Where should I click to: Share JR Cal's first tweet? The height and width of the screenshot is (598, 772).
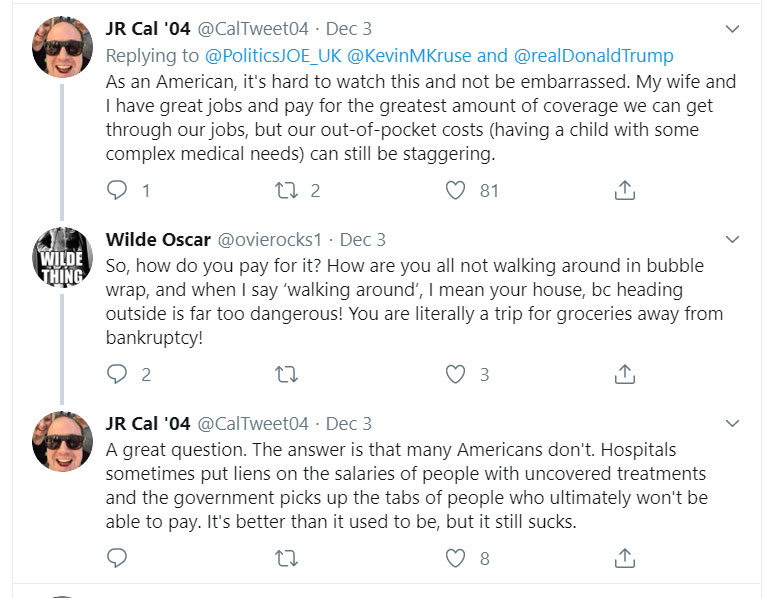pyautogui.click(x=624, y=189)
